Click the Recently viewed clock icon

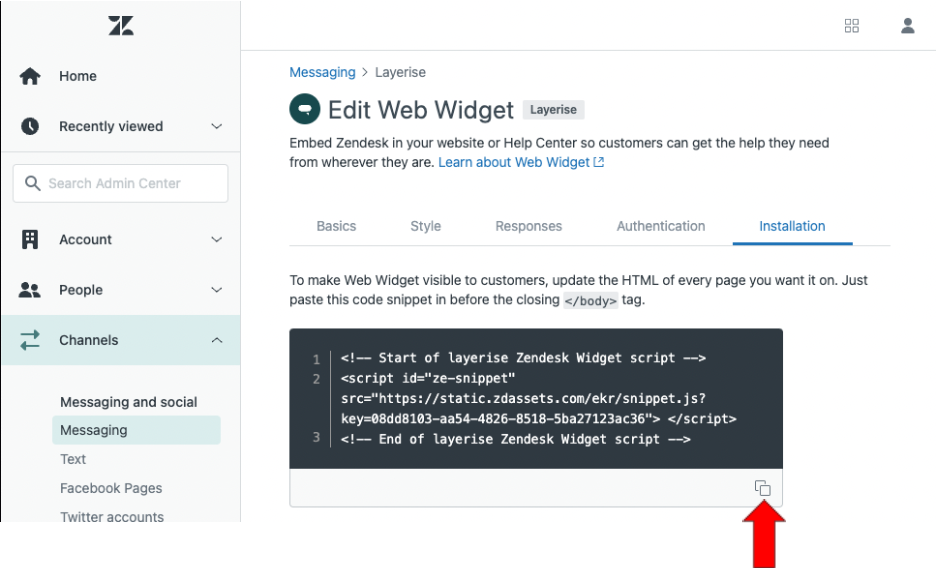point(30,126)
